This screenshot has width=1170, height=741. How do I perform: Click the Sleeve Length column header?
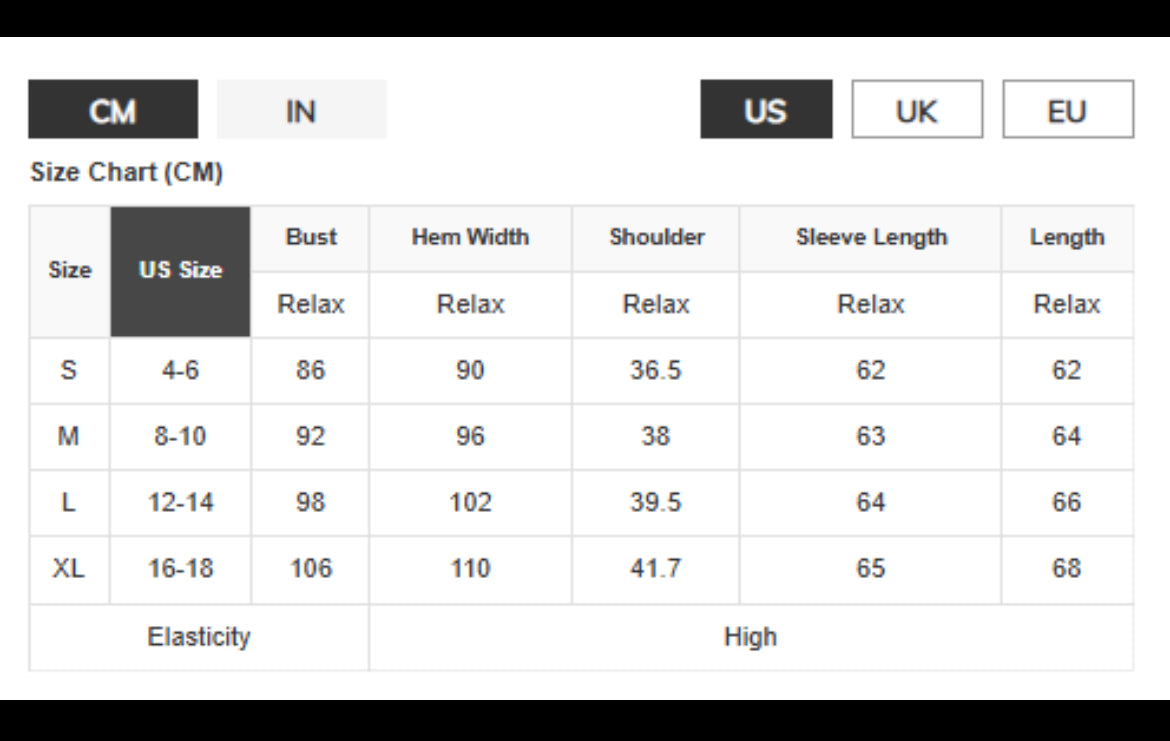[870, 238]
